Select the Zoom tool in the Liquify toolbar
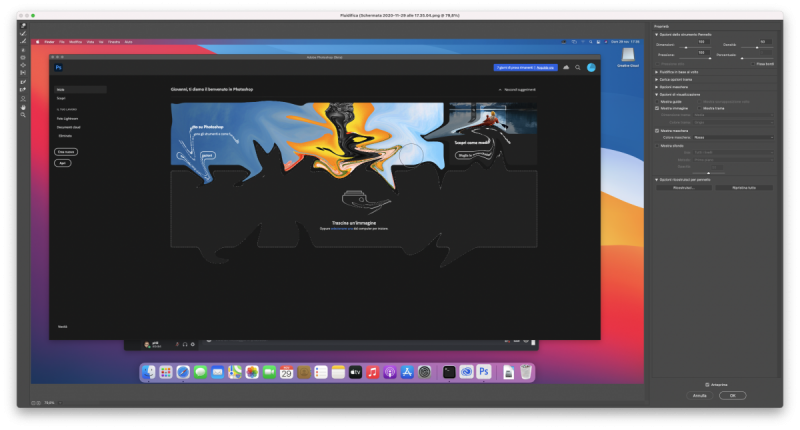Screen dimensions: 800x430 coord(23,115)
